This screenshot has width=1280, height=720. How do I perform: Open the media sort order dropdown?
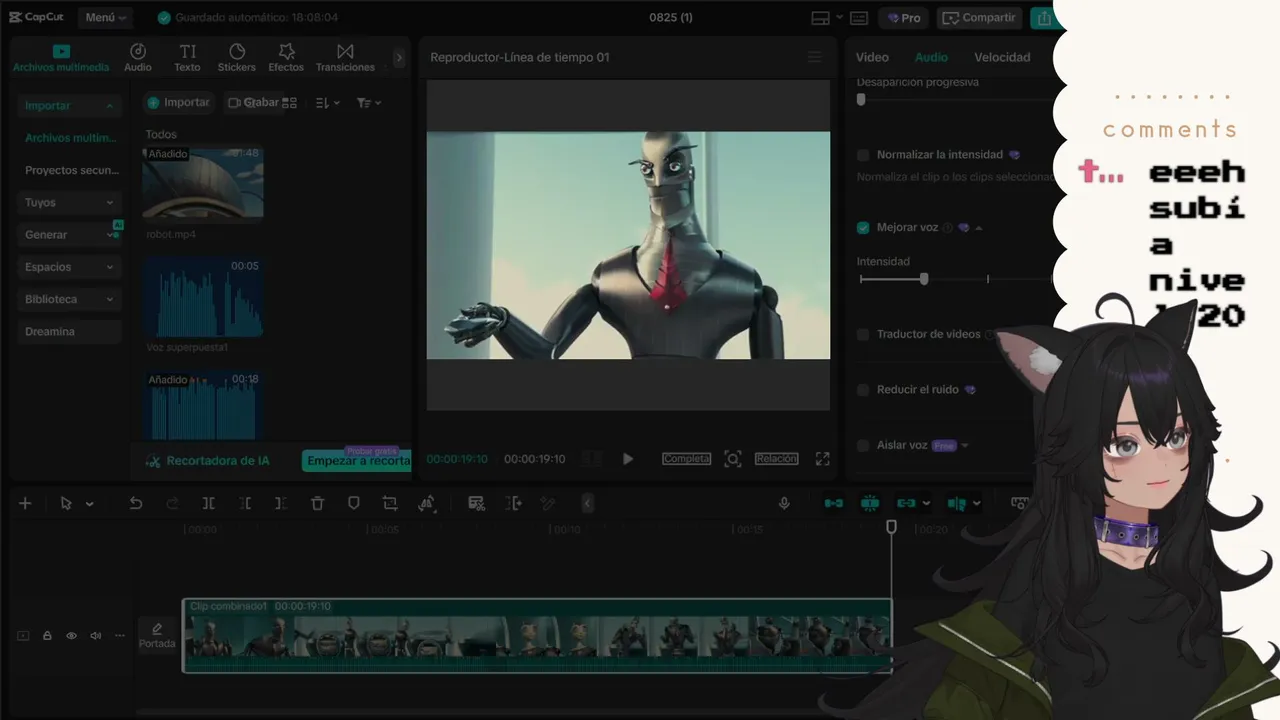pos(327,103)
